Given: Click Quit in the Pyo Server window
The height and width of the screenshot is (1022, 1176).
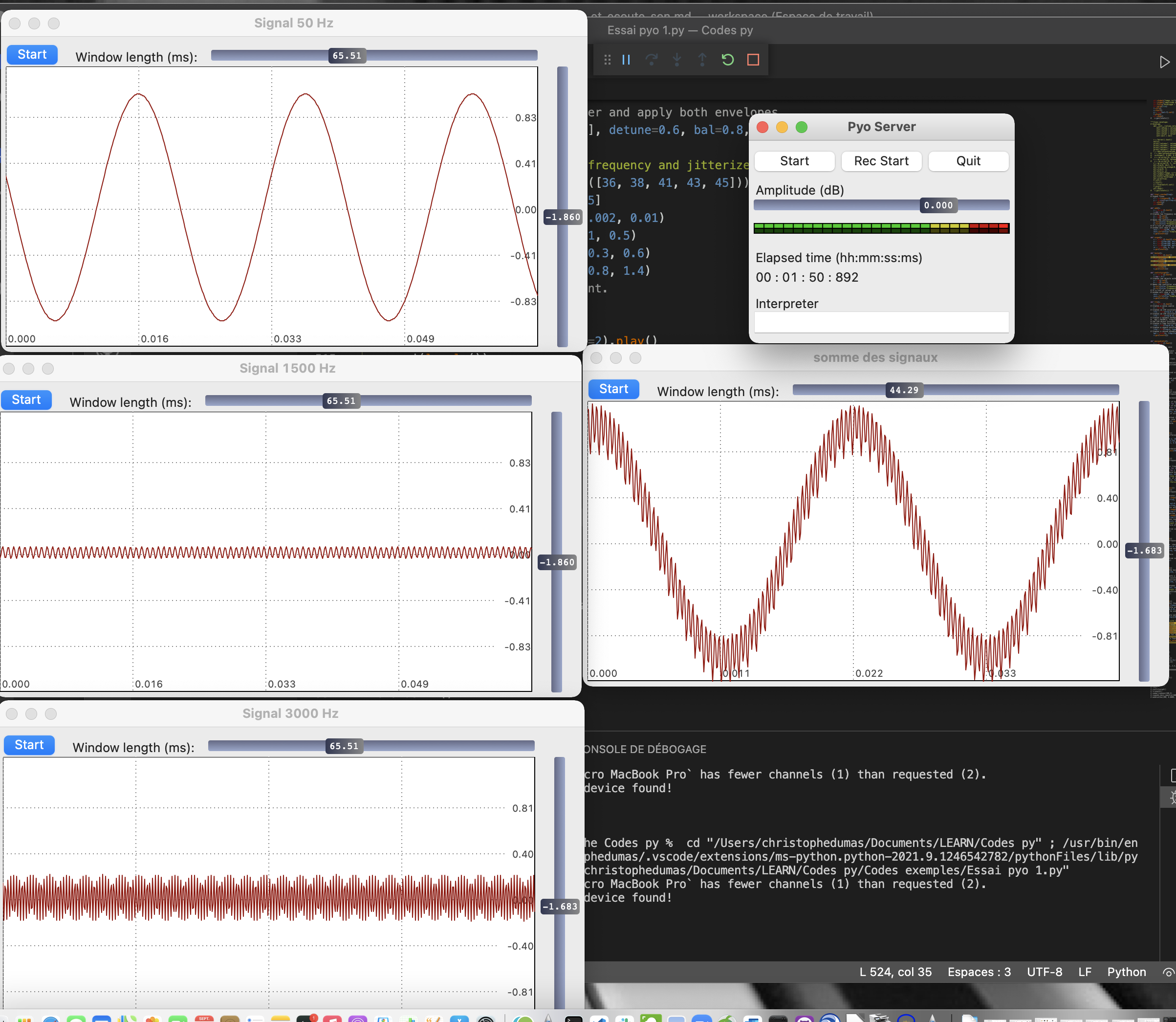Looking at the screenshot, I should [968, 161].
